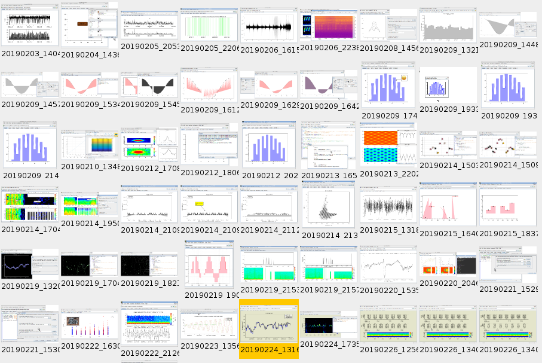Image resolution: width=542 pixels, height=363 pixels.
Task: Open the 20190219_170 black image green dots thumbnail
Action: click(x=90, y=265)
